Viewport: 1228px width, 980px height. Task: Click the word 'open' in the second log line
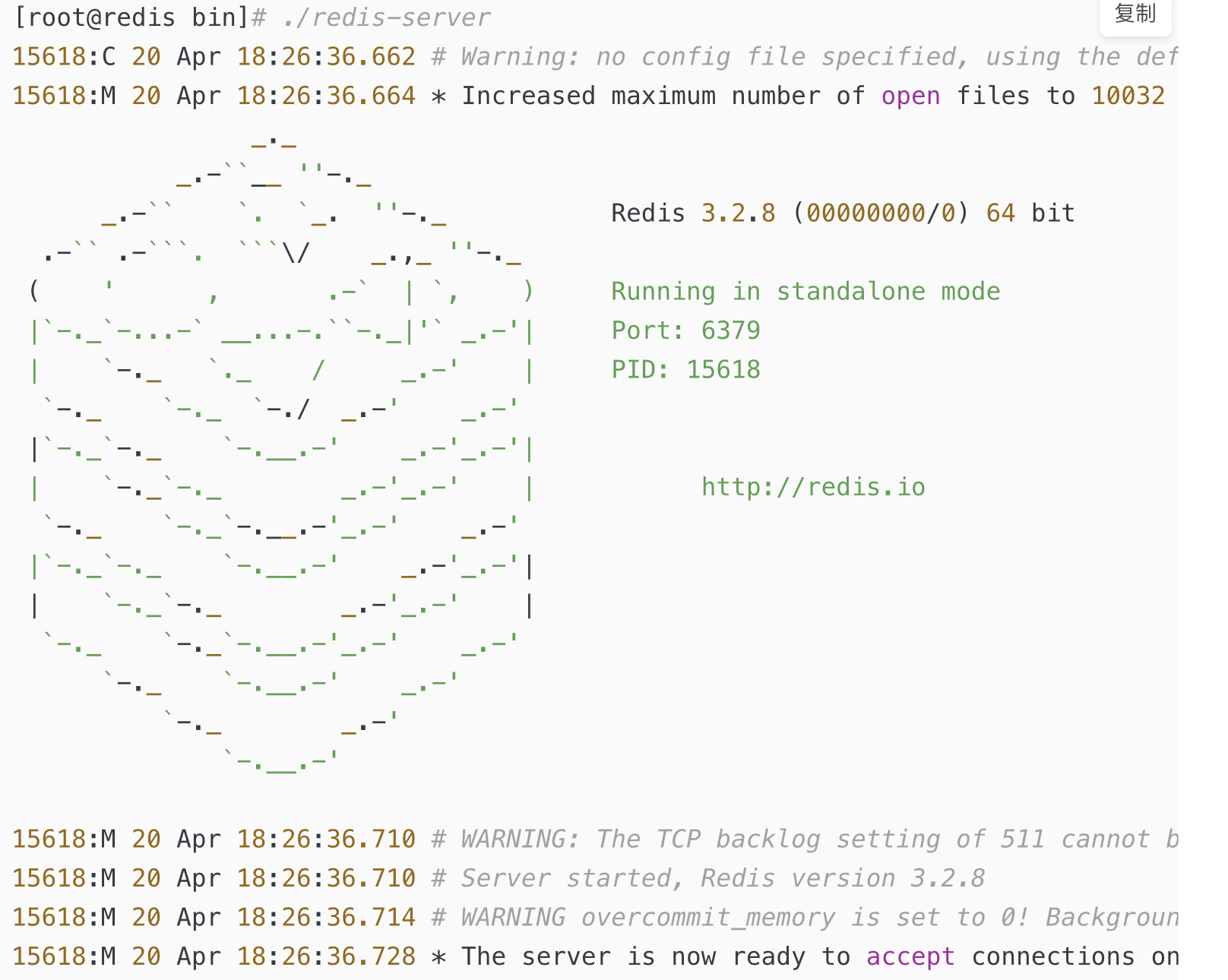910,96
